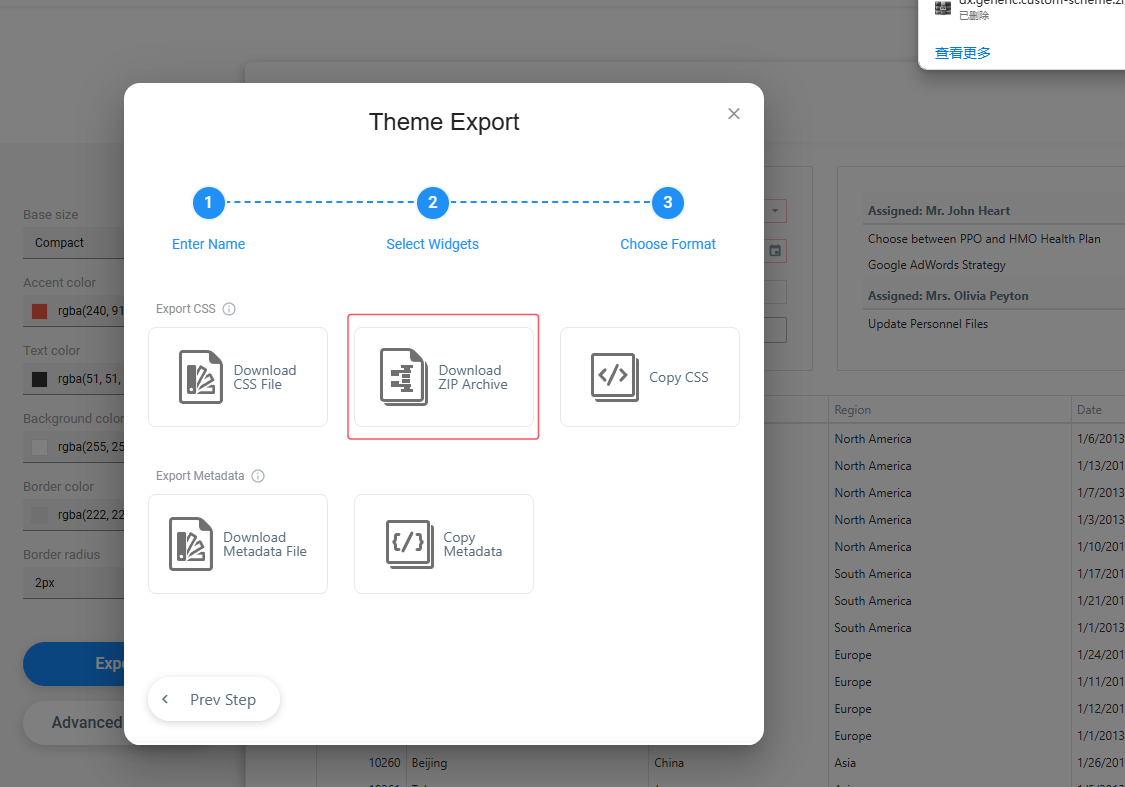Image resolution: width=1125 pixels, height=787 pixels.
Task: Close the Theme Export dialog
Action: point(733,113)
